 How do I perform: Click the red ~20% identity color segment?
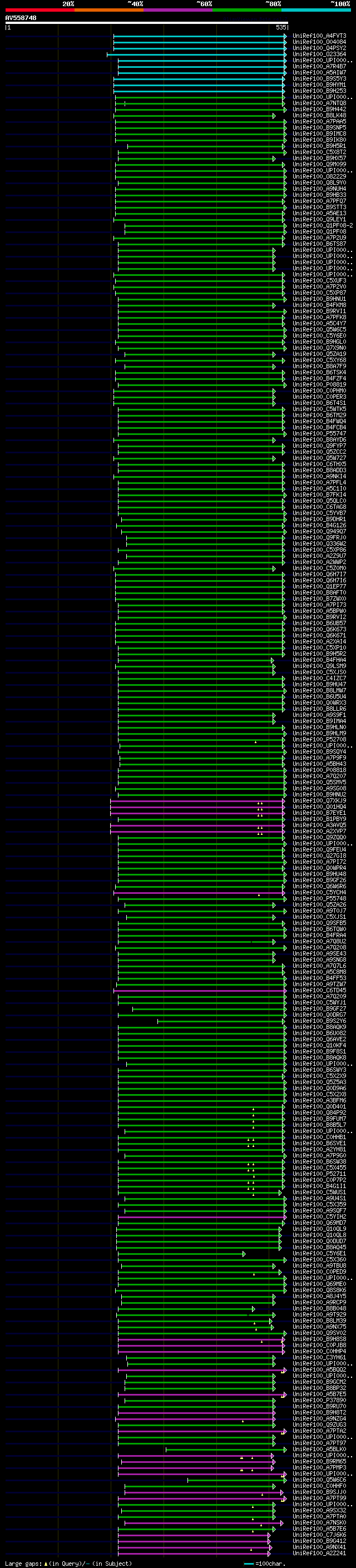(x=39, y=10)
